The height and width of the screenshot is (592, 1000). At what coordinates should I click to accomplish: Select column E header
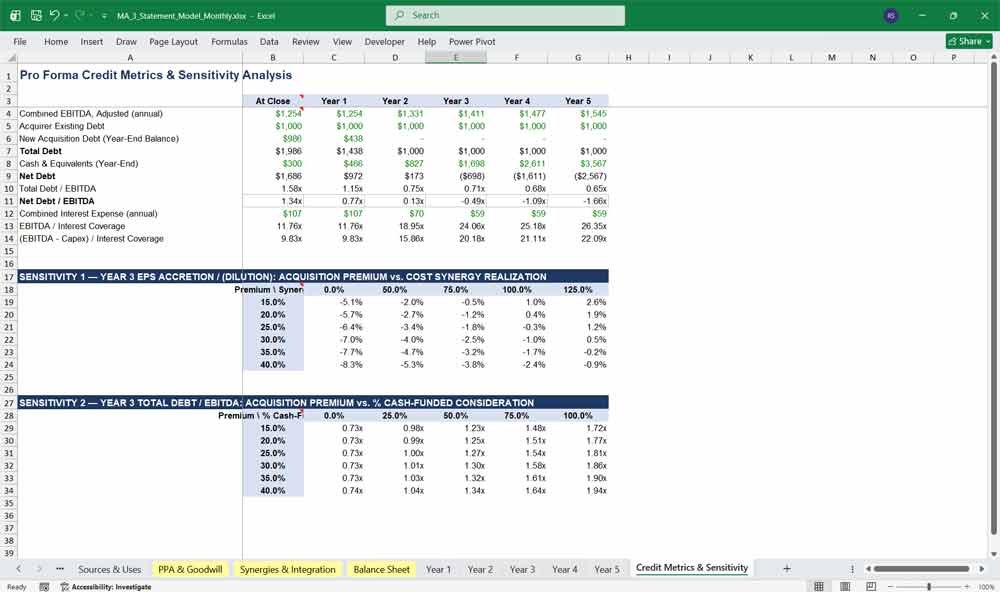pos(455,57)
